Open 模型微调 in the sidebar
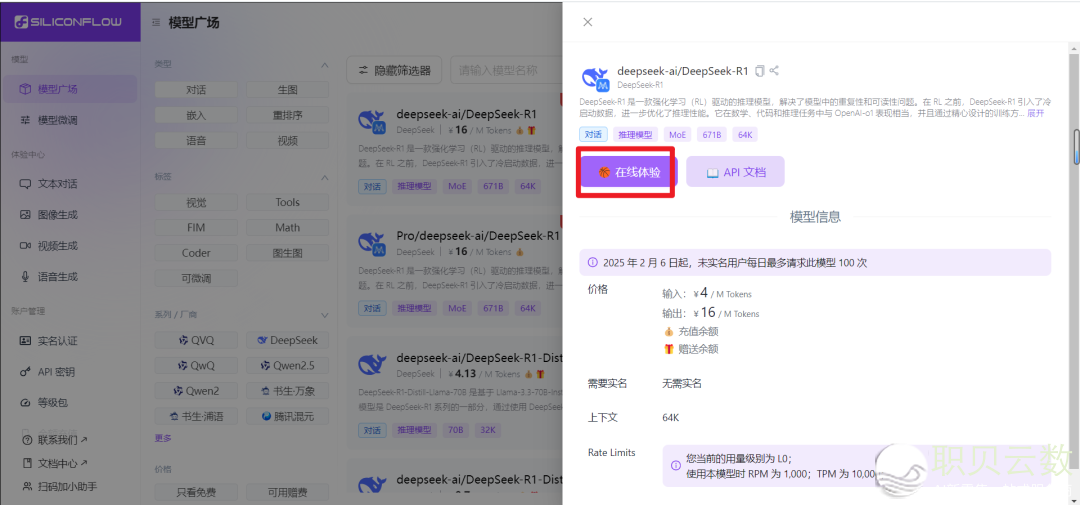Viewport: 1080px width, 505px height. 70,120
